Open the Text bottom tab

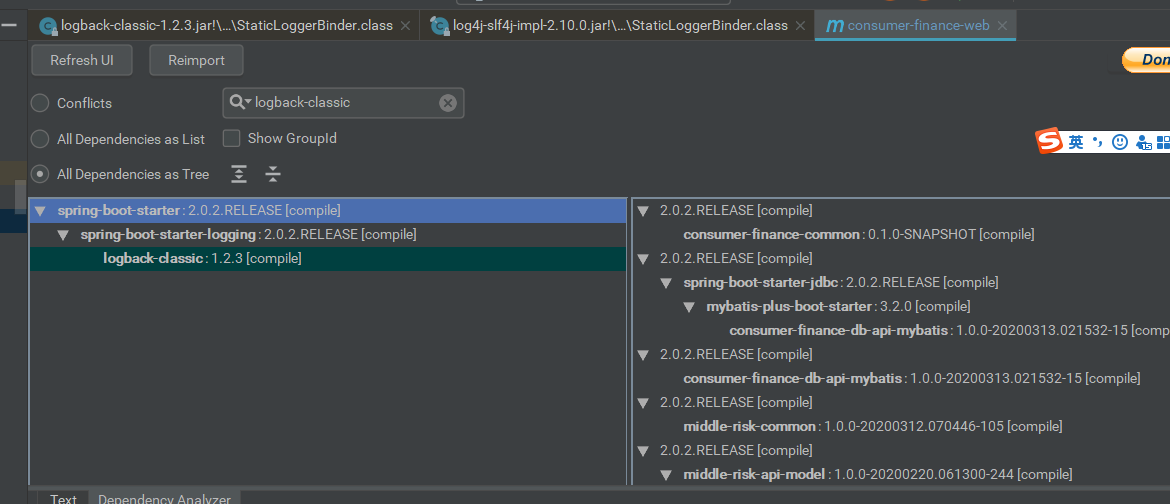coord(63,498)
